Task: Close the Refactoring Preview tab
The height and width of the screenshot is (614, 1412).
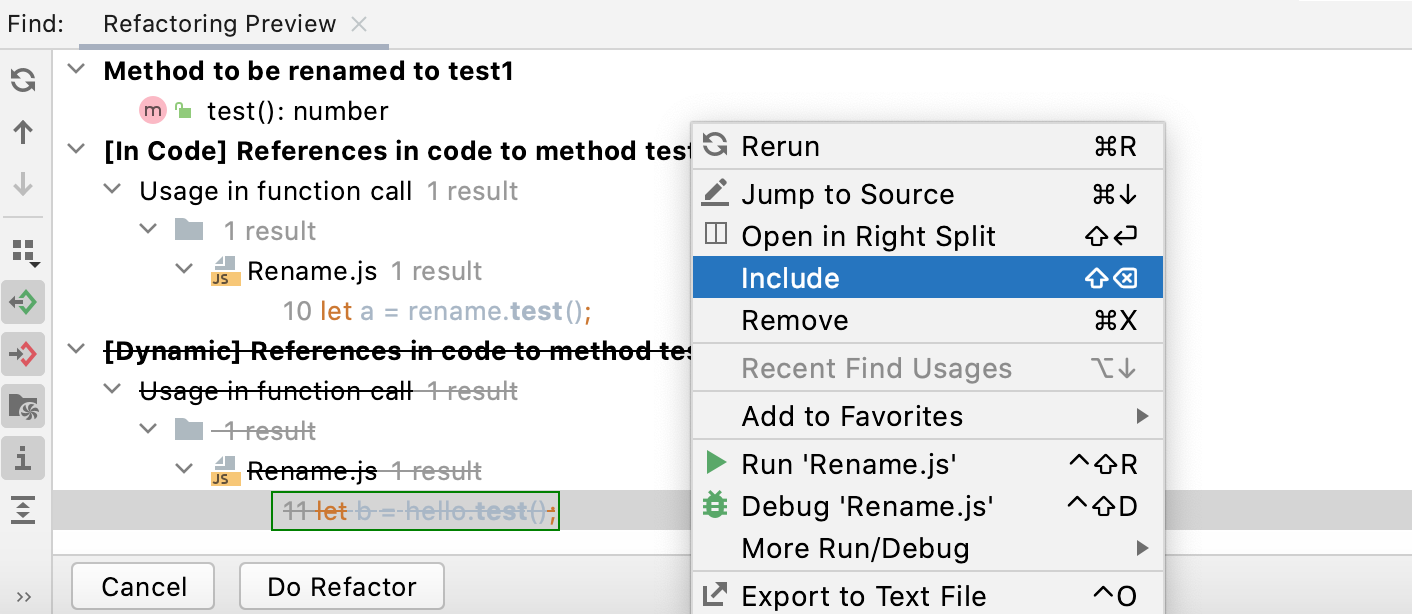Action: [x=359, y=24]
